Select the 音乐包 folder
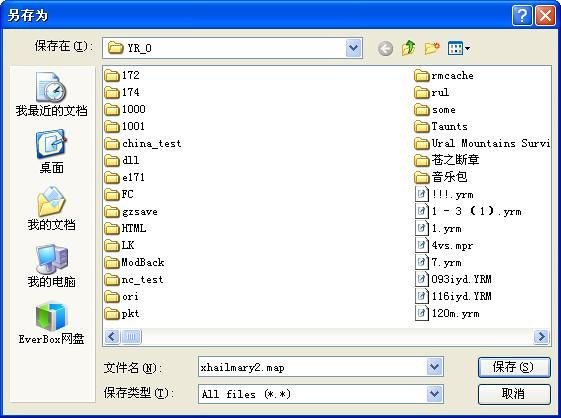 click(x=441, y=178)
